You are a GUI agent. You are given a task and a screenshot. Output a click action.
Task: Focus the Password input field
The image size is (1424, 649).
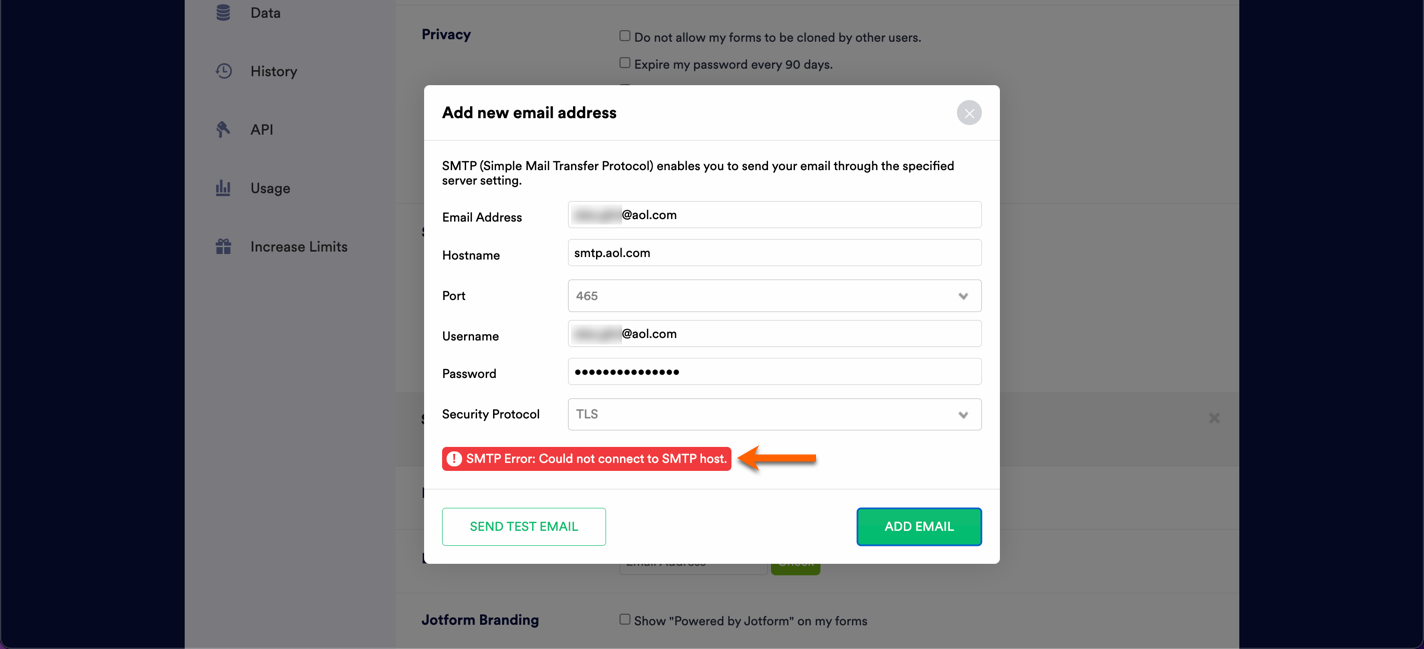[774, 372]
